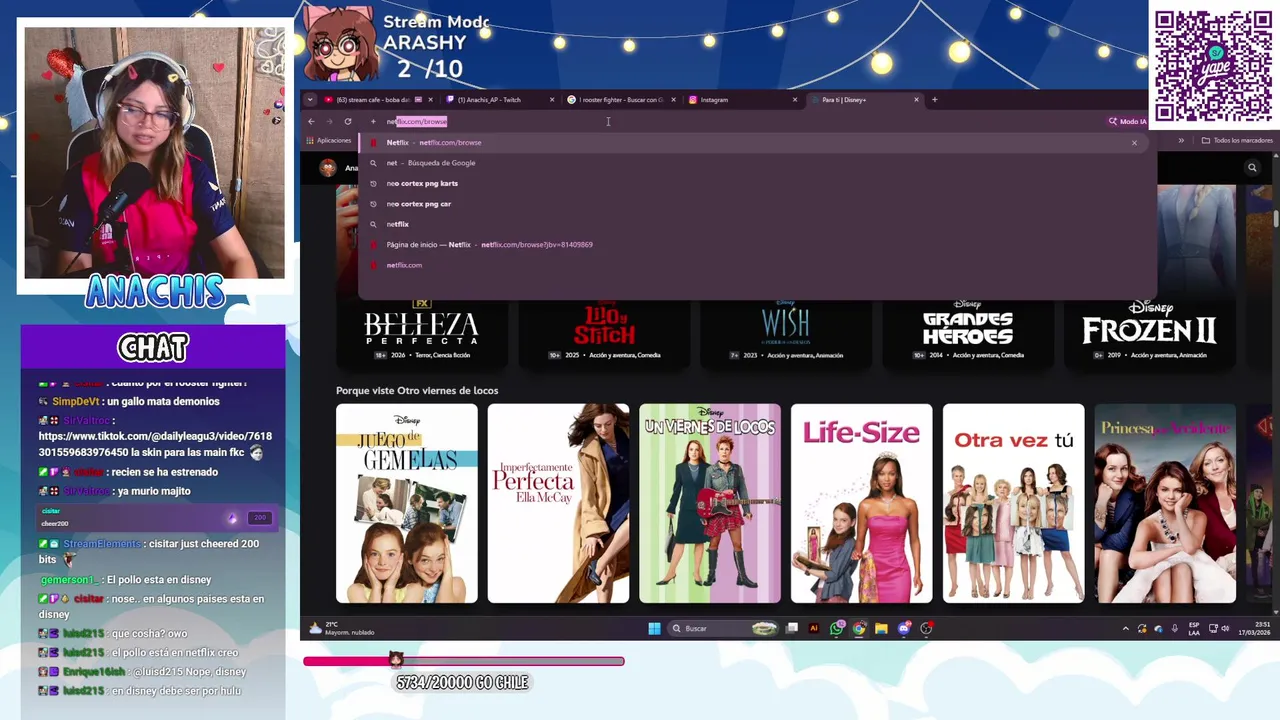The width and height of the screenshot is (1280, 720).
Task: Open Discord from the taskbar
Action: (x=904, y=628)
